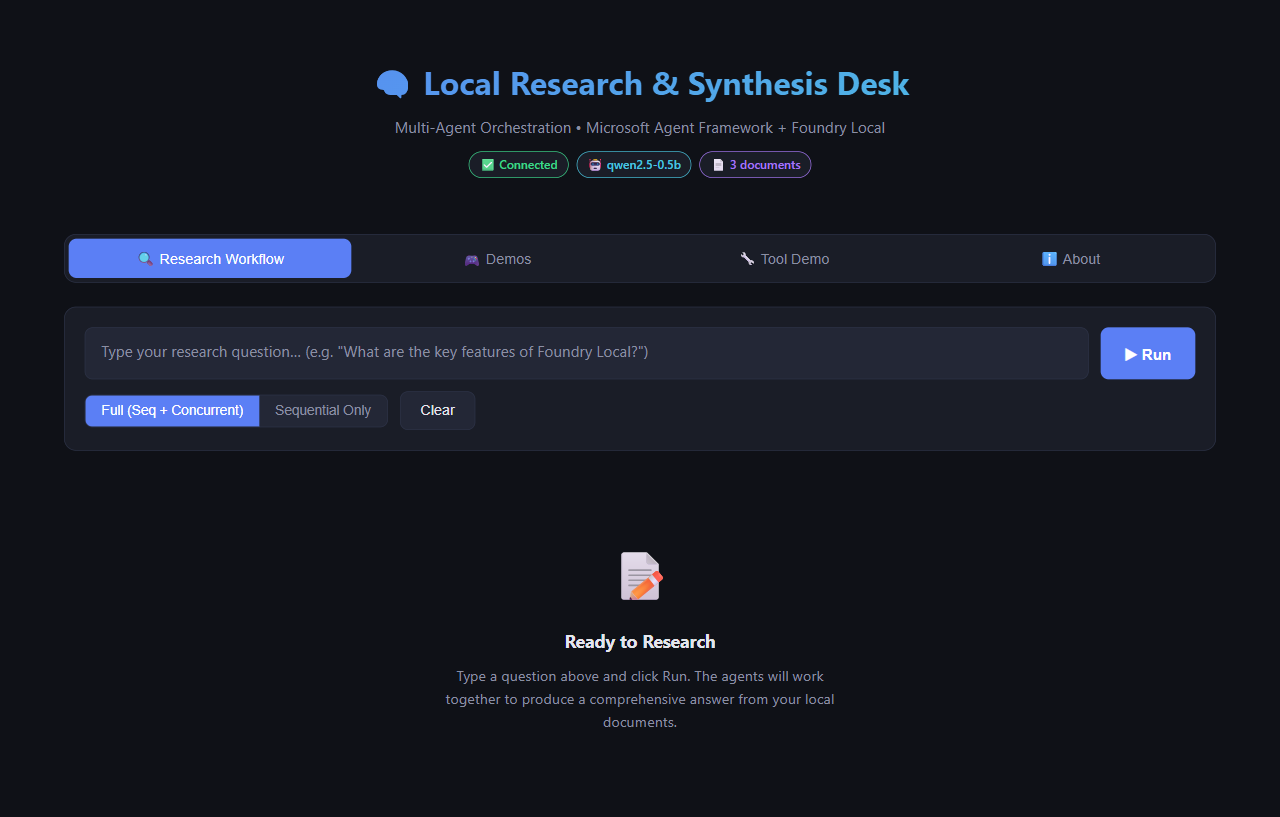This screenshot has height=817, width=1280.
Task: Click the qwen2.5-0.5b model badge text
Action: tap(643, 165)
